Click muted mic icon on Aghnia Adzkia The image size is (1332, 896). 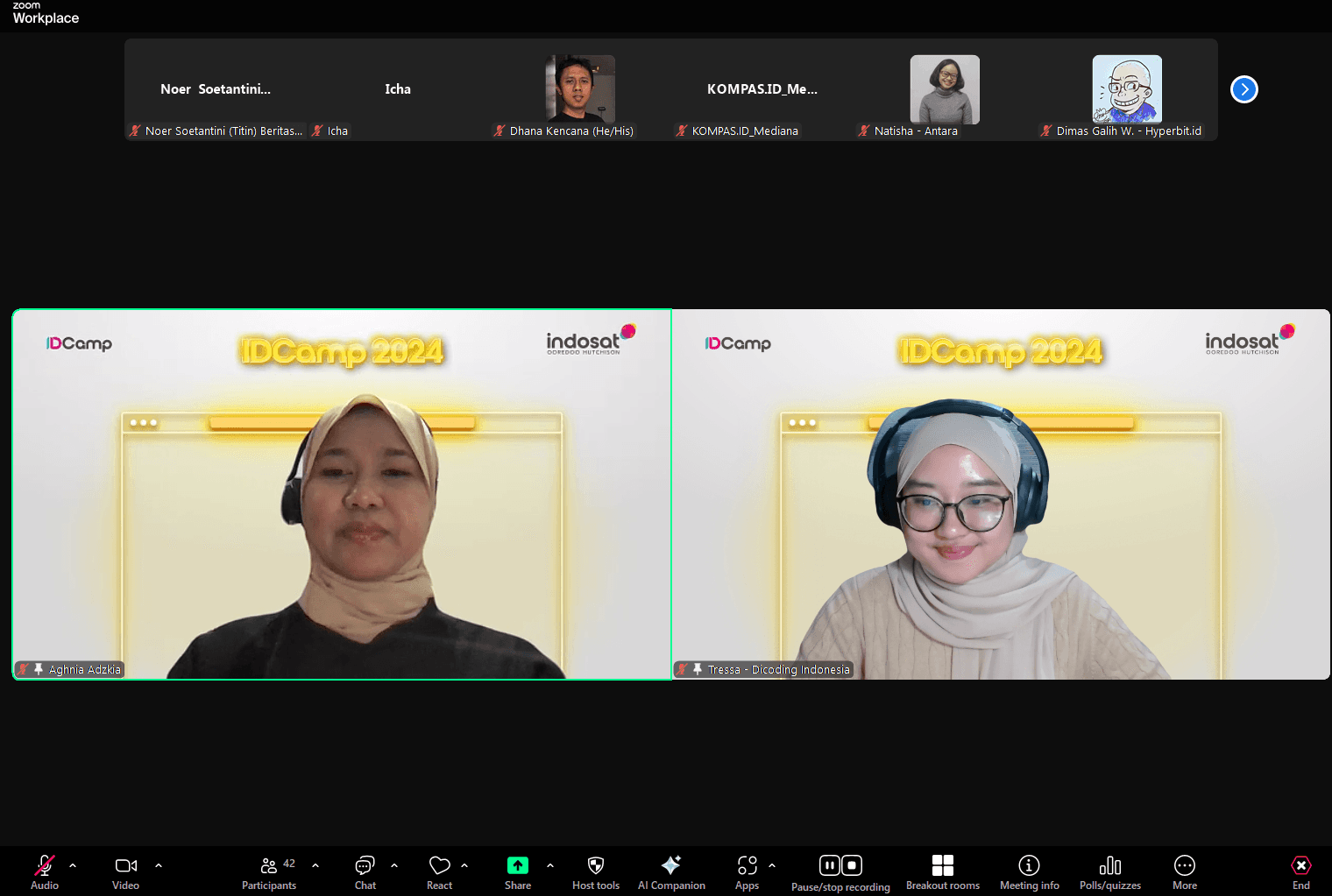[x=24, y=669]
